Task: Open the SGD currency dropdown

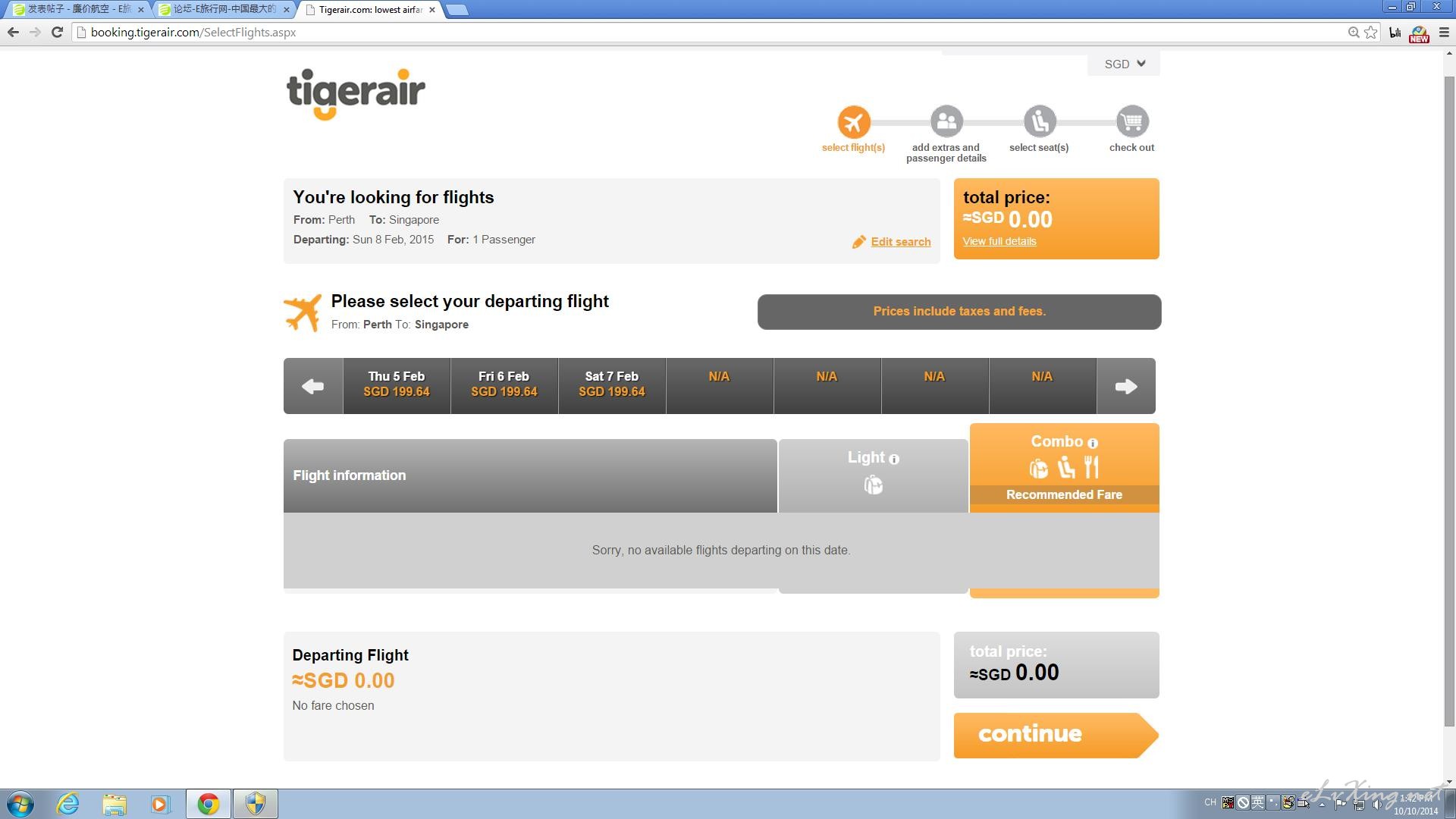Action: pos(1124,64)
